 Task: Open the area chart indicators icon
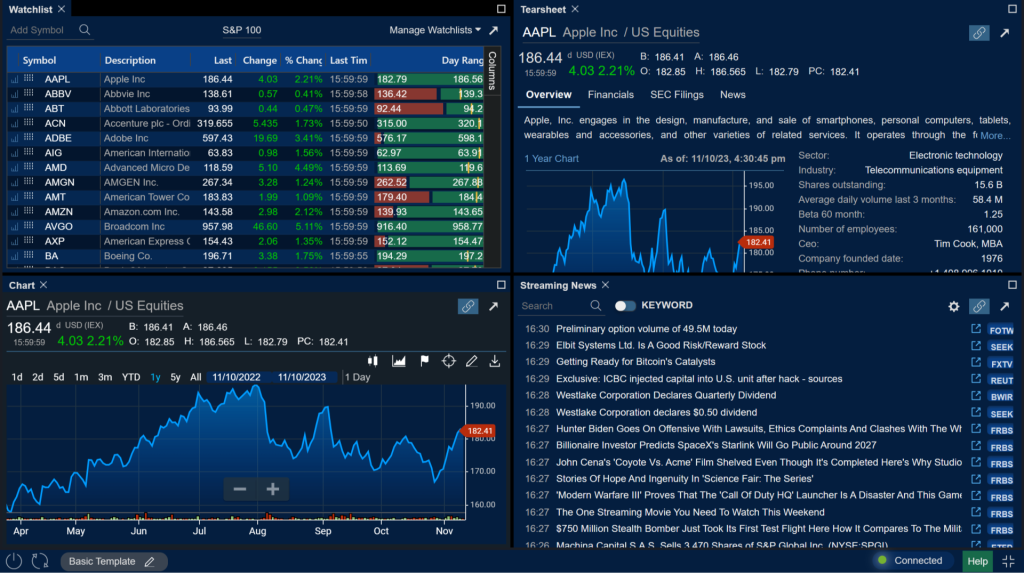(x=398, y=361)
